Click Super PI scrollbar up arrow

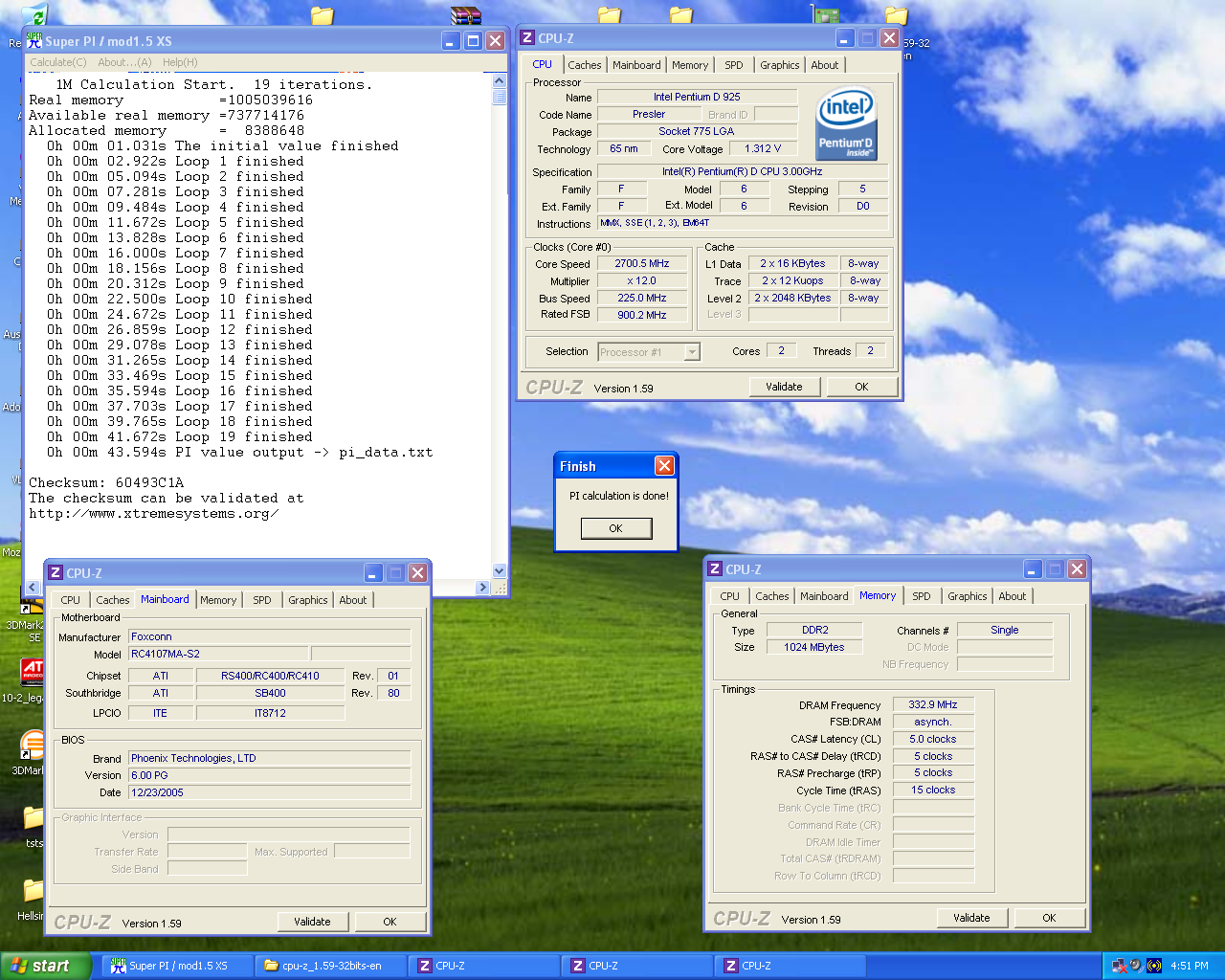pyautogui.click(x=500, y=80)
